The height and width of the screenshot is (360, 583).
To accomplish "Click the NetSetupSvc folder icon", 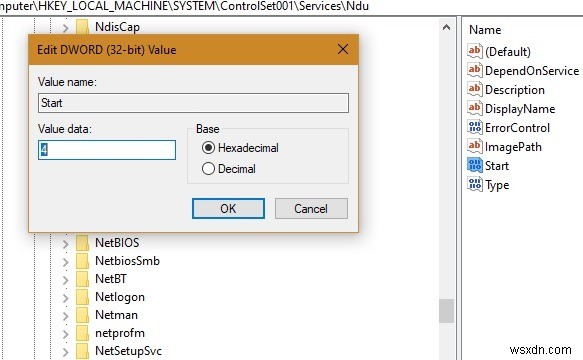I will [82, 351].
